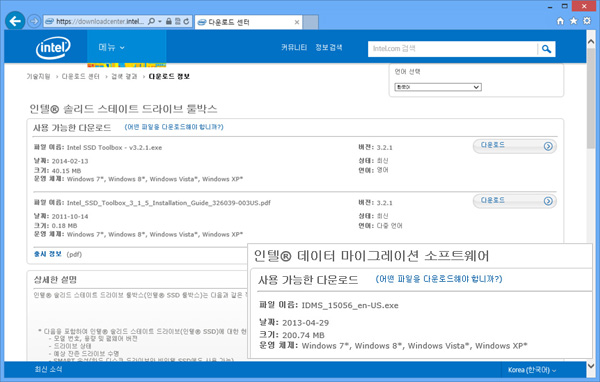Open the 언어 선택 language combo box

(438, 87)
